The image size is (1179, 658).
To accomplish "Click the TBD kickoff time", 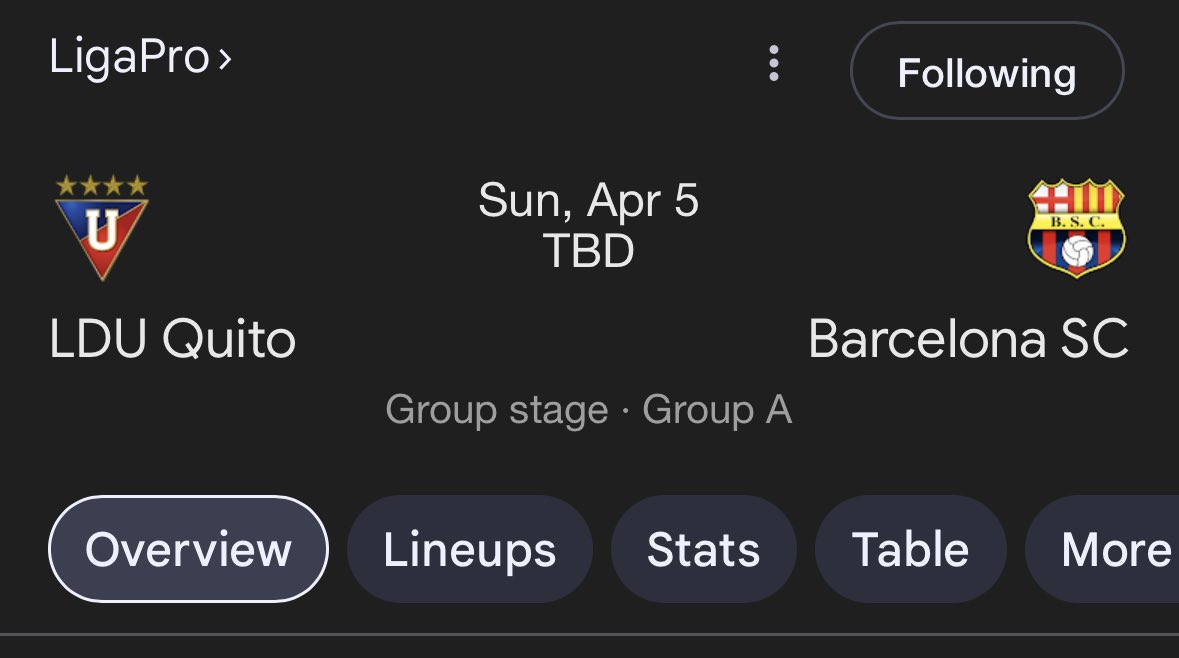I will (588, 251).
